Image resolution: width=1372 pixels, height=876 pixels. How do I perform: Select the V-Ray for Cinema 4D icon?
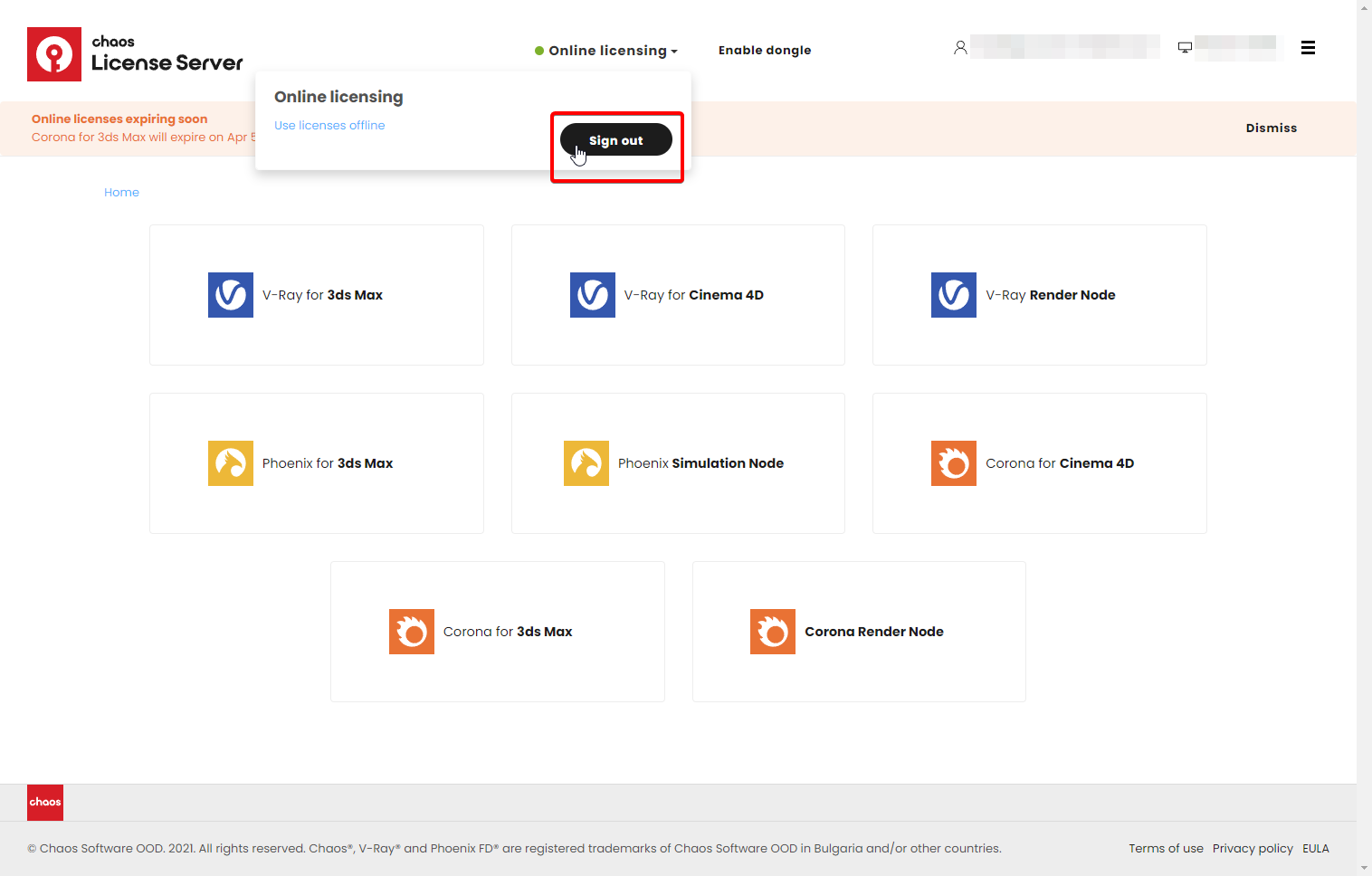[593, 295]
